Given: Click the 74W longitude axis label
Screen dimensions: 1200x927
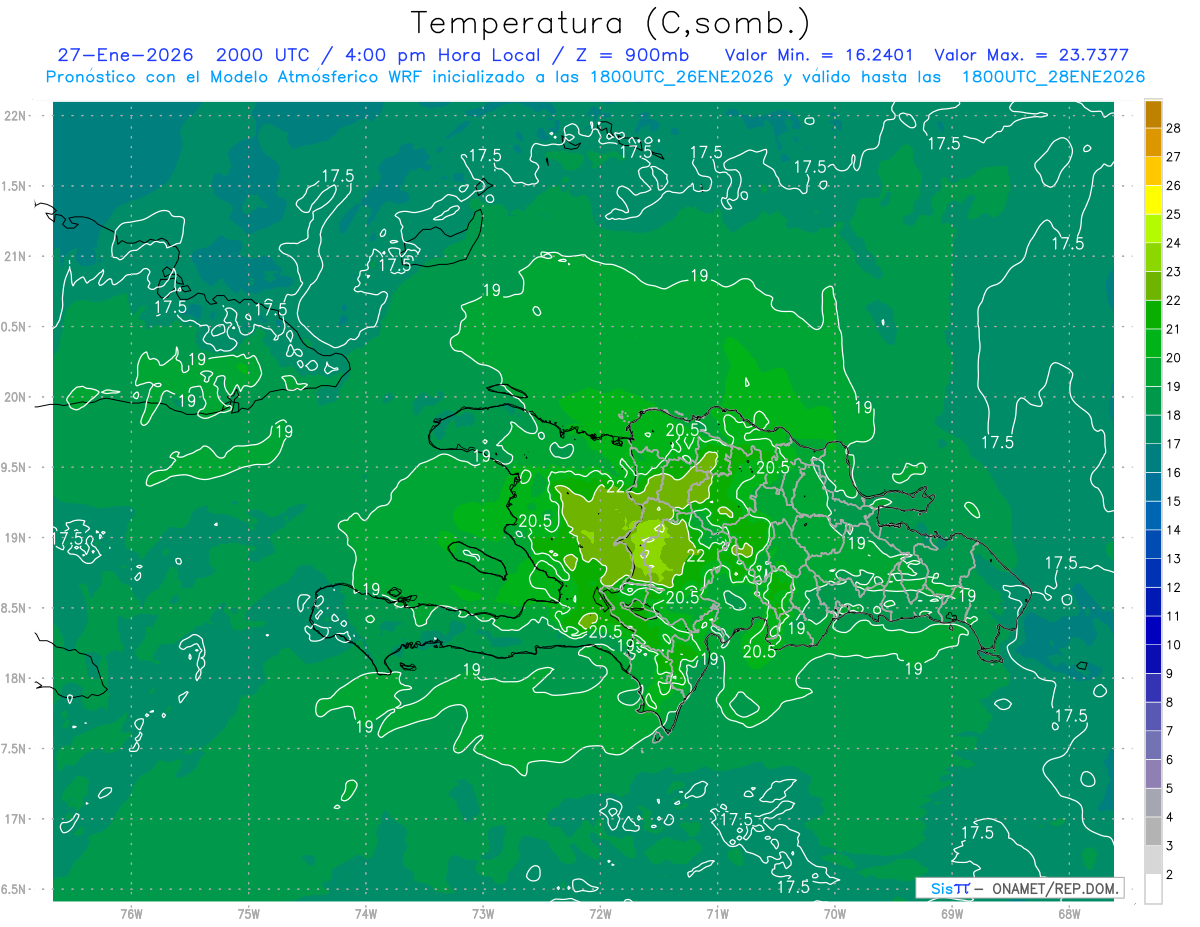Looking at the screenshot, I should click(x=365, y=913).
